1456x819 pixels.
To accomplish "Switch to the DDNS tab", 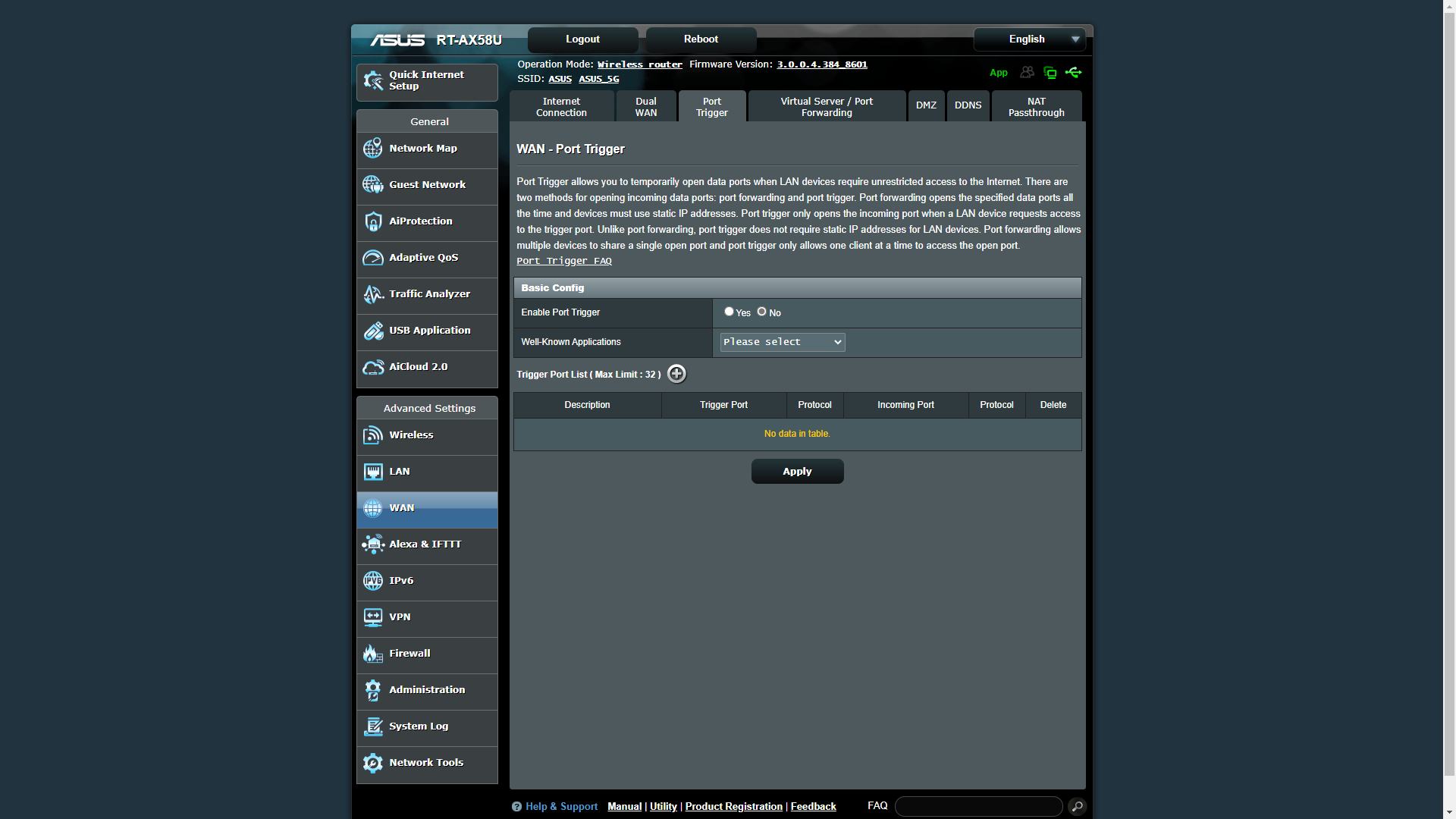I will (968, 105).
